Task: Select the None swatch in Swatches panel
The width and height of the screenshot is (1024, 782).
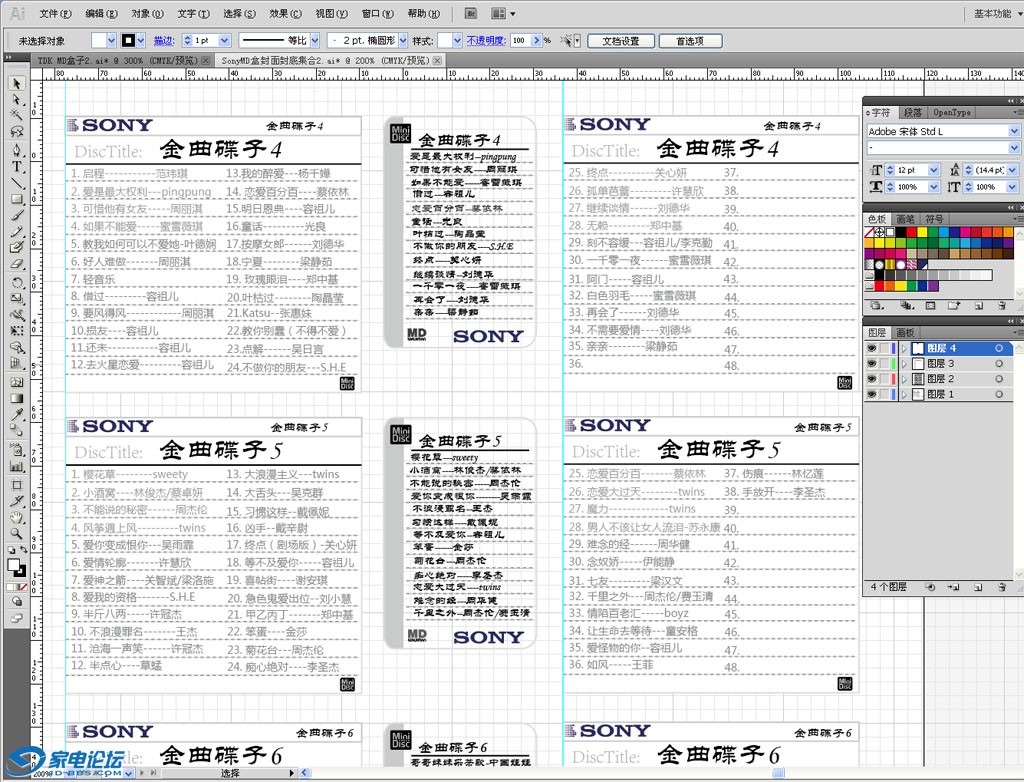Action: [x=869, y=232]
